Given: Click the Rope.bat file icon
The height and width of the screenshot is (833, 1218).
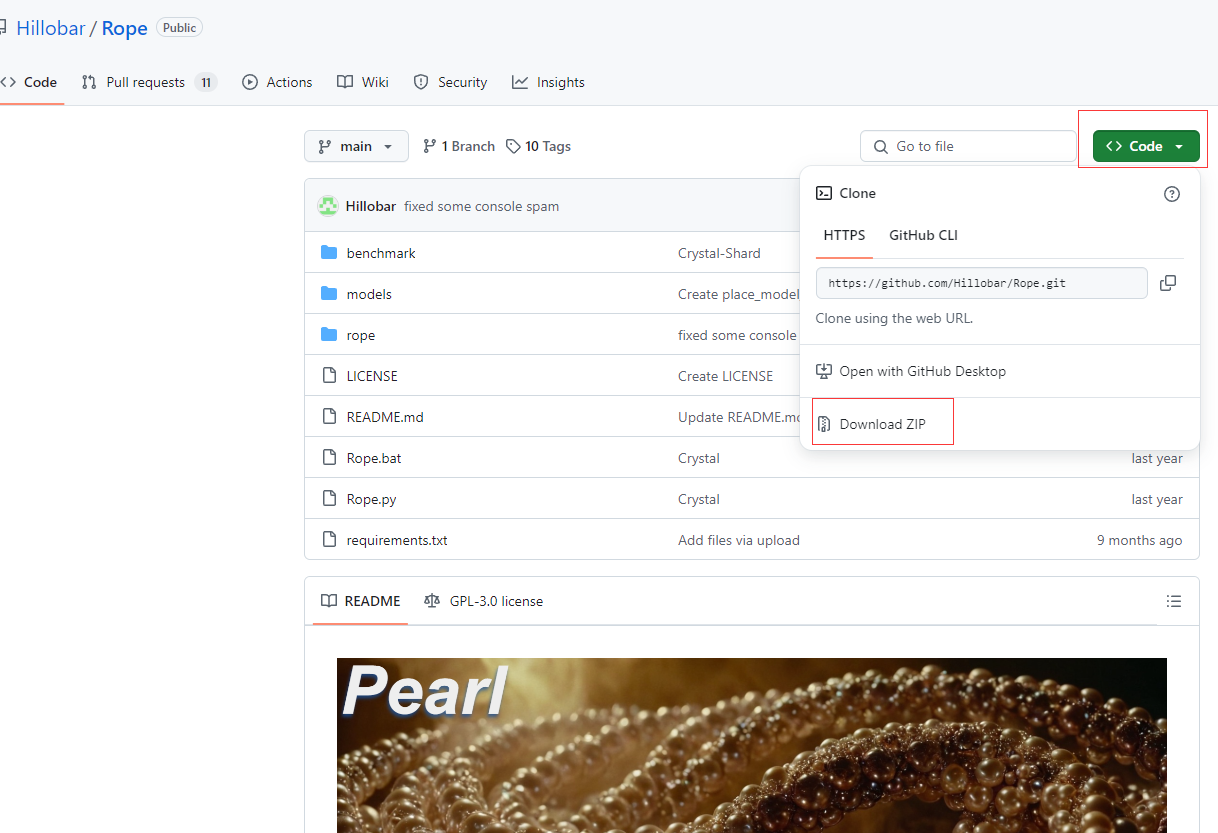Looking at the screenshot, I should pyautogui.click(x=329, y=458).
